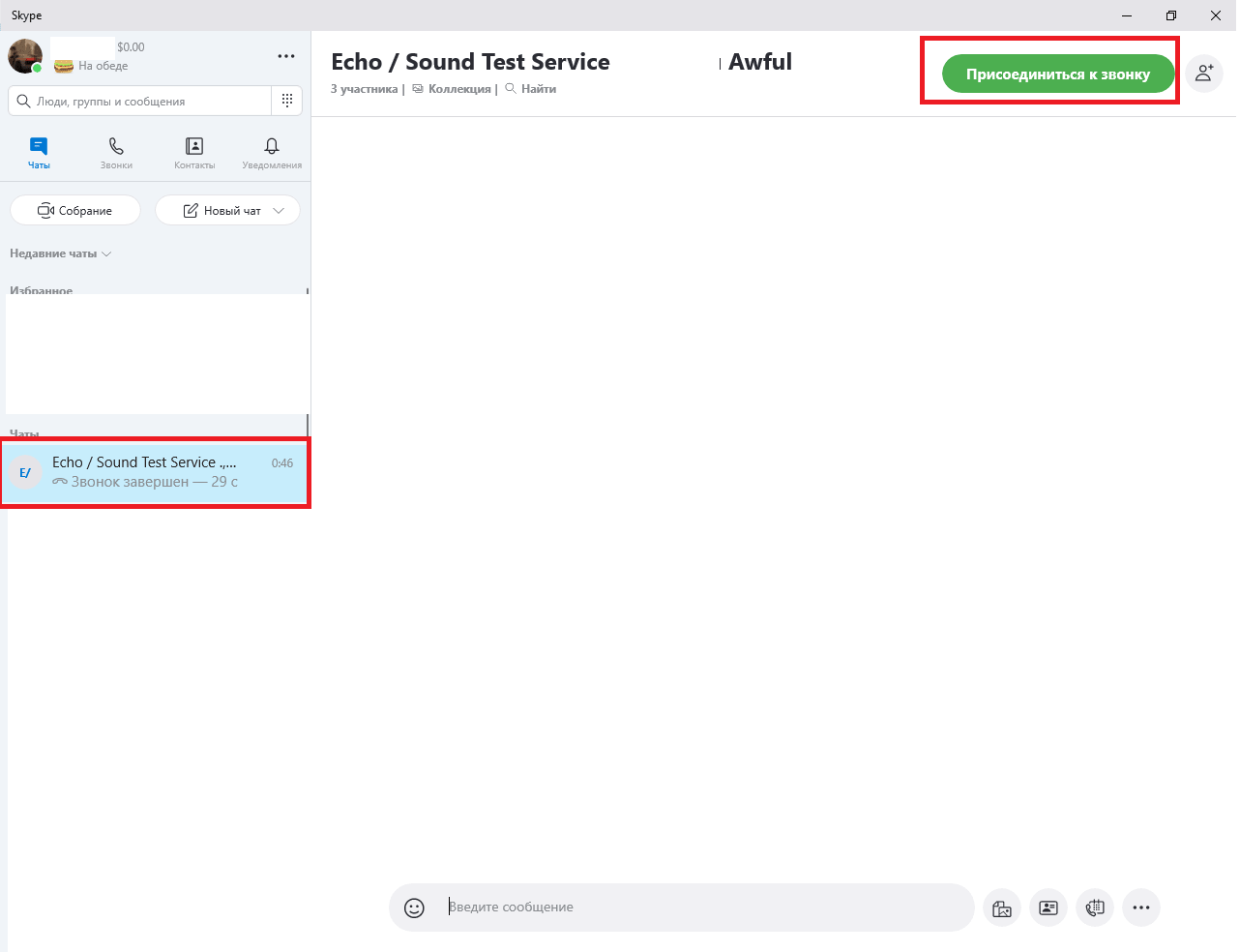Switch to the Звонки tab
The height and width of the screenshot is (952, 1240).
(x=116, y=153)
